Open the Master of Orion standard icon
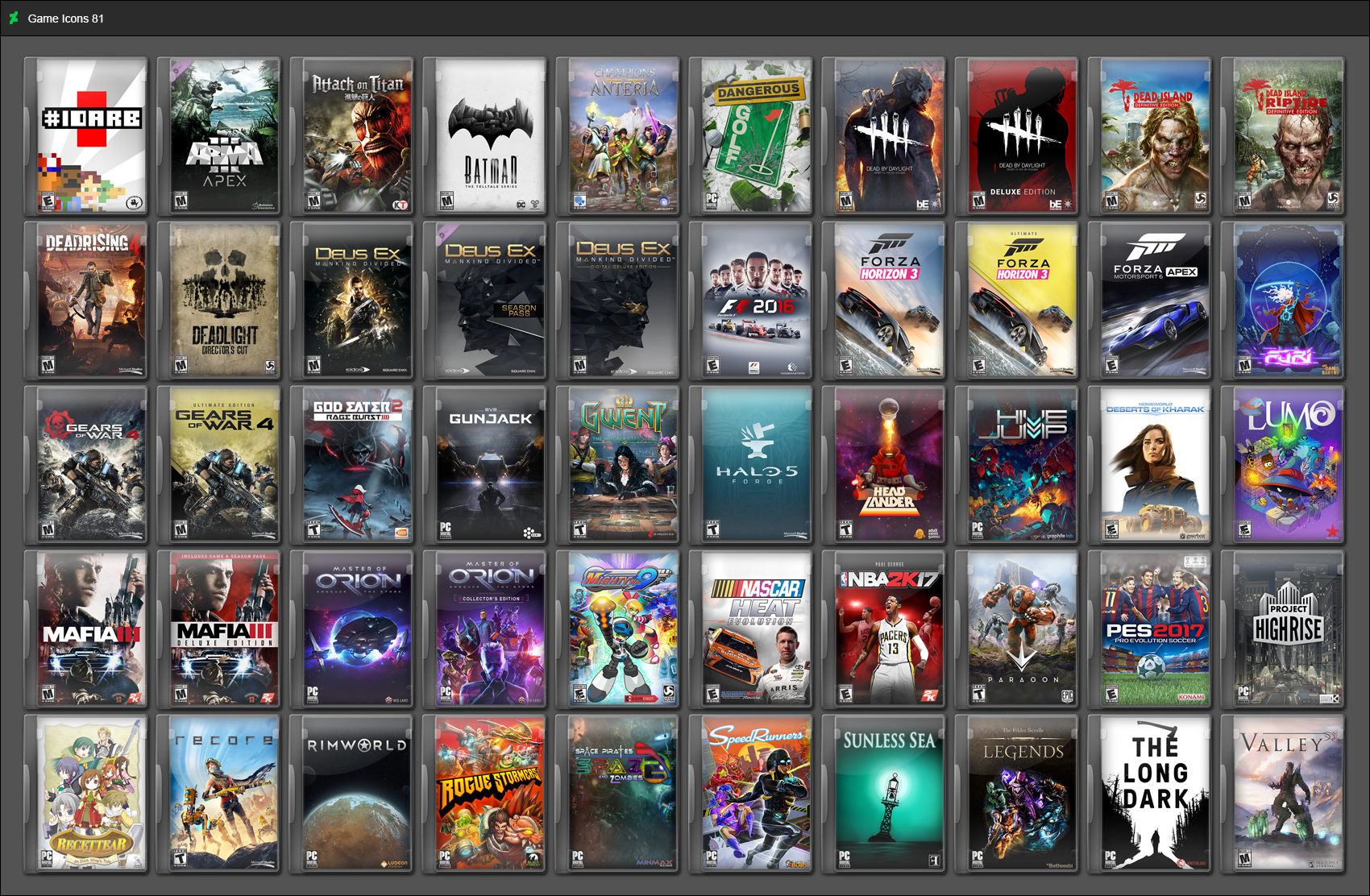Screen dimensions: 1370x896 click(352, 630)
